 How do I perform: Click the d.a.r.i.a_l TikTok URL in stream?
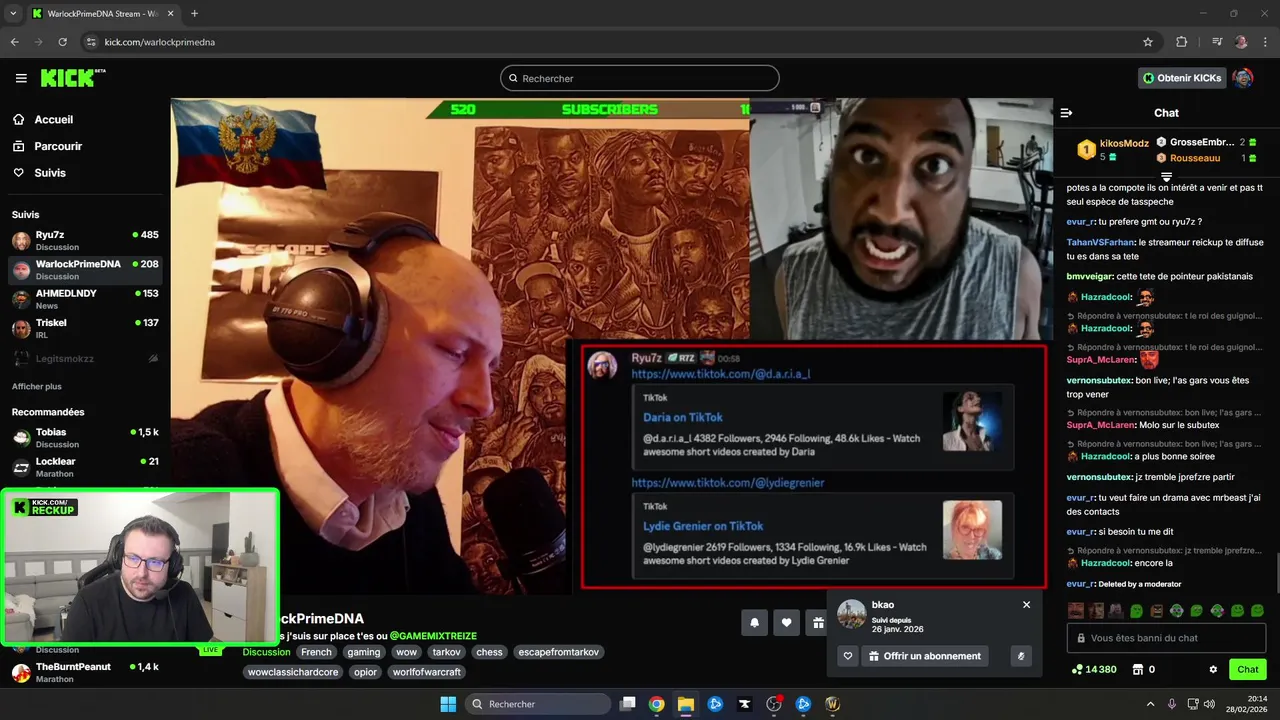[721, 374]
